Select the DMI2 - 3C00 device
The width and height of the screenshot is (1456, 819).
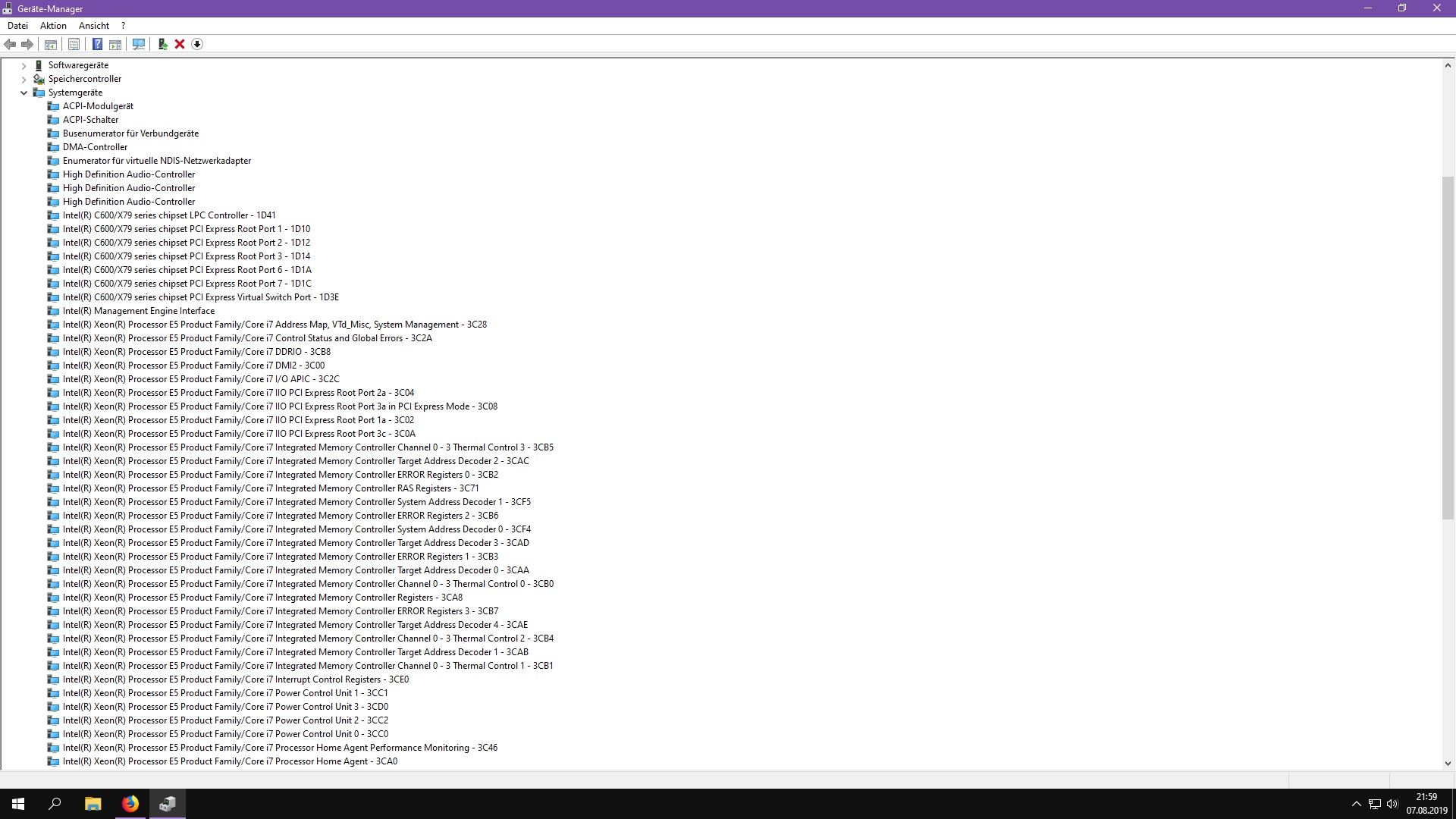[x=193, y=366]
